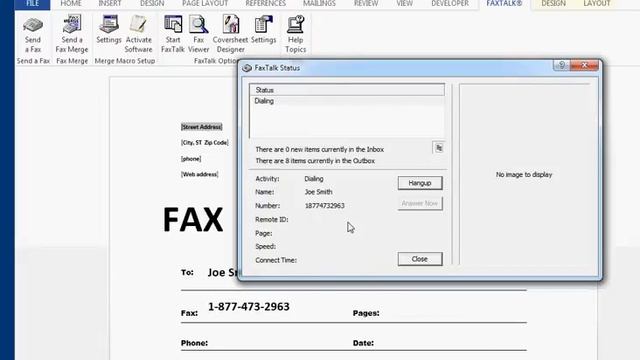Click the Send a Fax ribbon icon
The width and height of the screenshot is (640, 360).
(33, 35)
